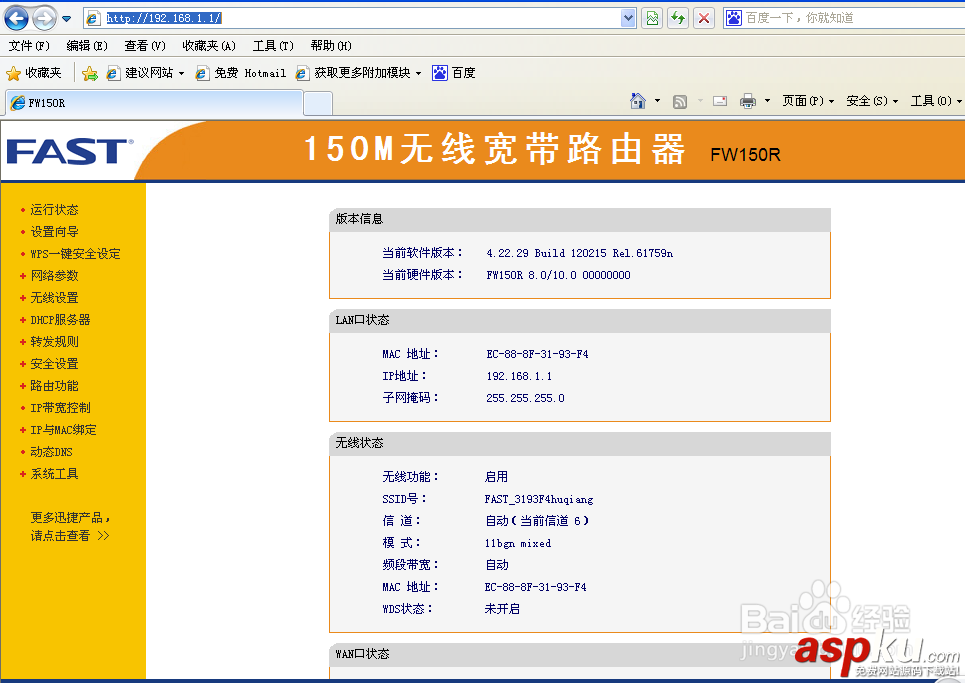Click the Print icon
Screen dimensions: 965x683
(x=748, y=101)
